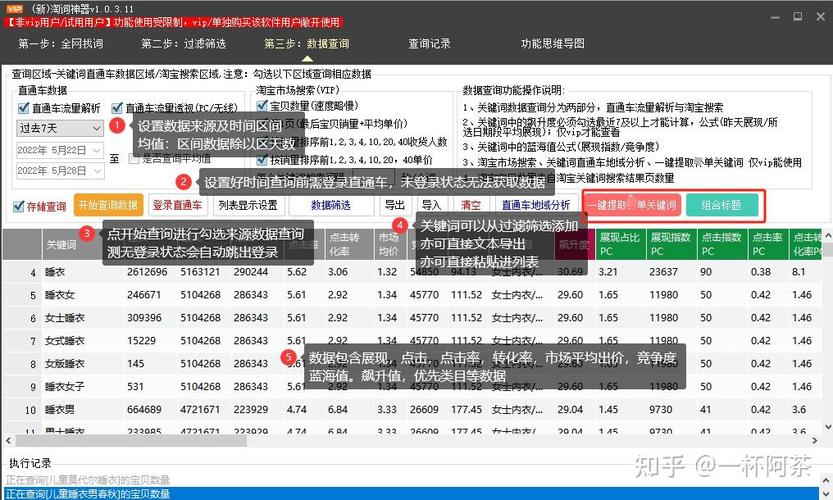Open the 第一步：全网找词 tab
Viewport: 833px width, 500px height.
click(61, 44)
